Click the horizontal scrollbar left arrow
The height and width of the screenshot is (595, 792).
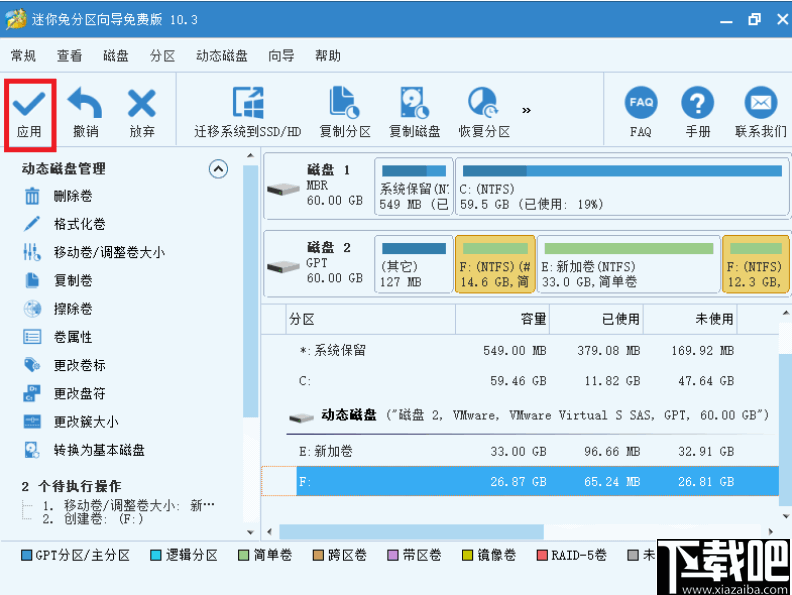tap(270, 531)
